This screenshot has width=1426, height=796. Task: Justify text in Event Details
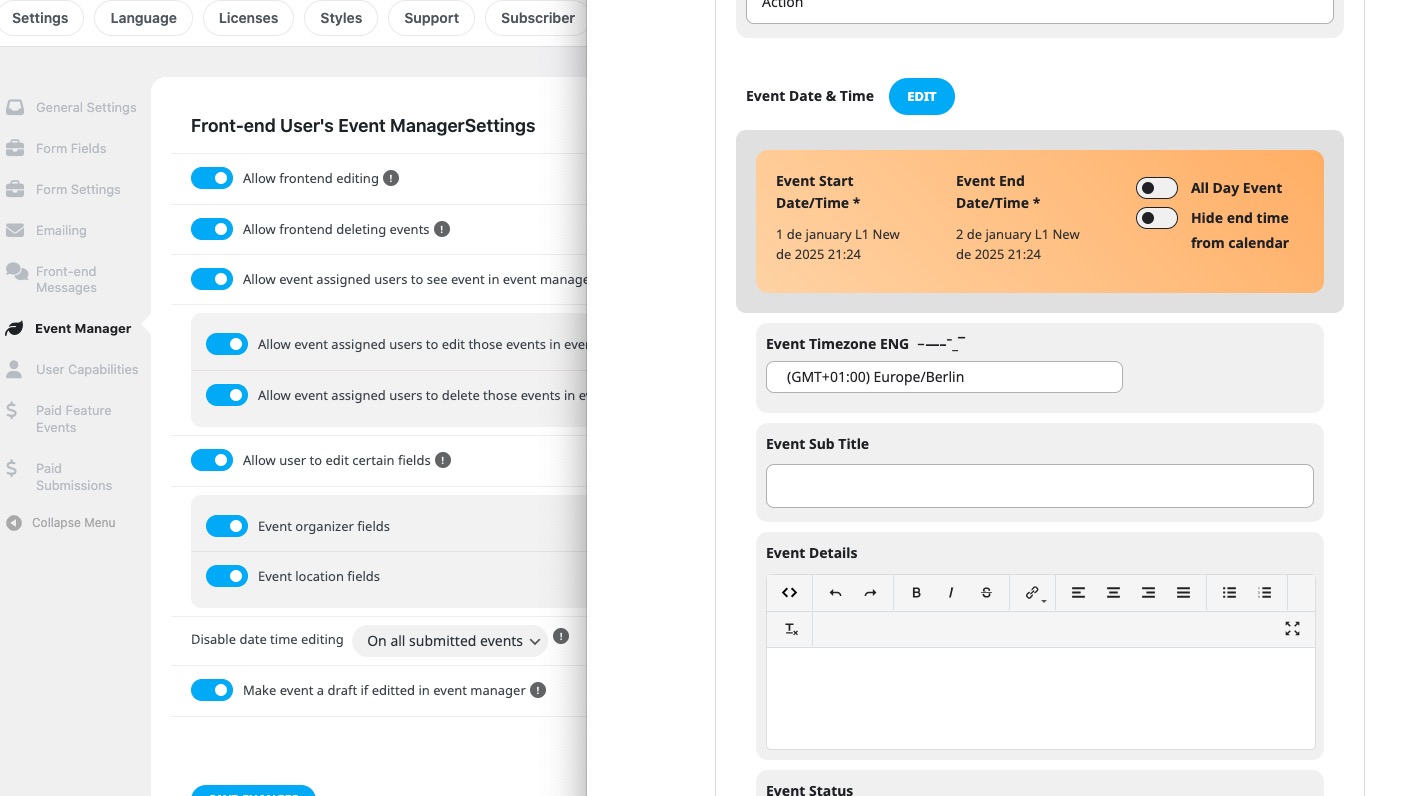point(1183,593)
